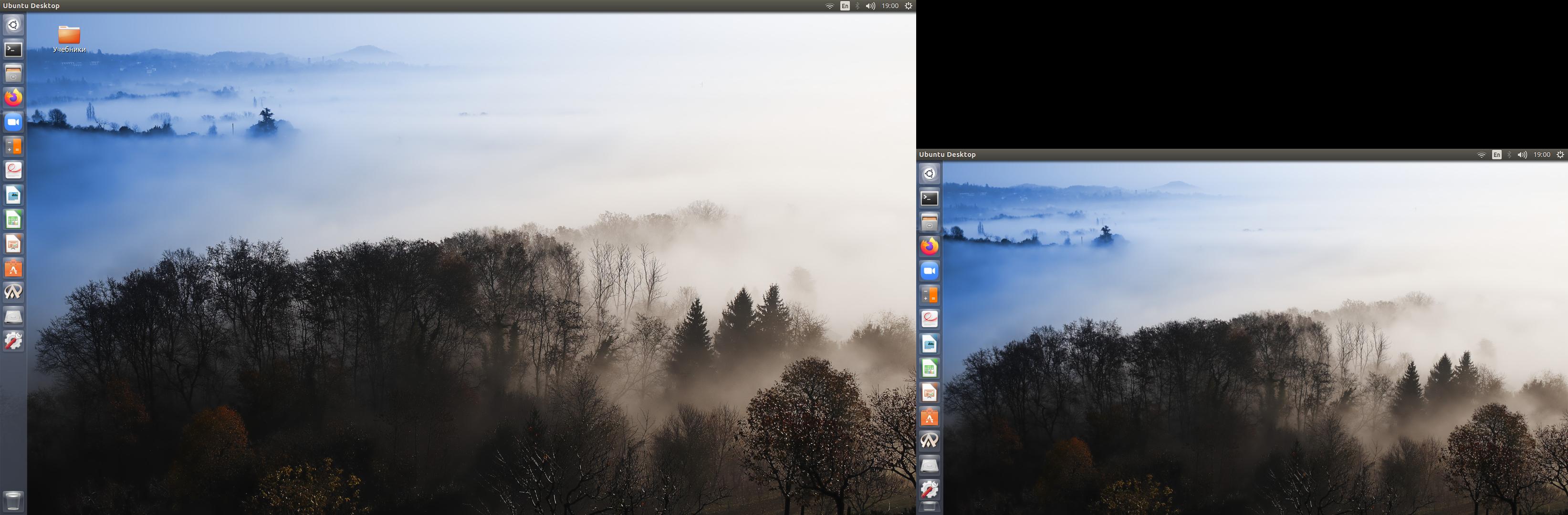The width and height of the screenshot is (1568, 515).
Task: Open Trash at the bottom of the left-screen launcher
Action: coord(13,500)
